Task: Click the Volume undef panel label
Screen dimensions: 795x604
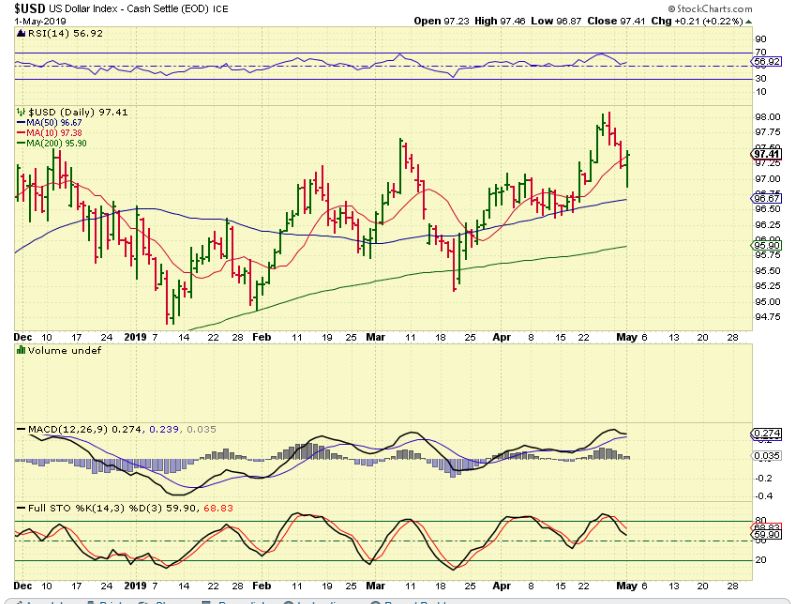Action: (x=64, y=350)
